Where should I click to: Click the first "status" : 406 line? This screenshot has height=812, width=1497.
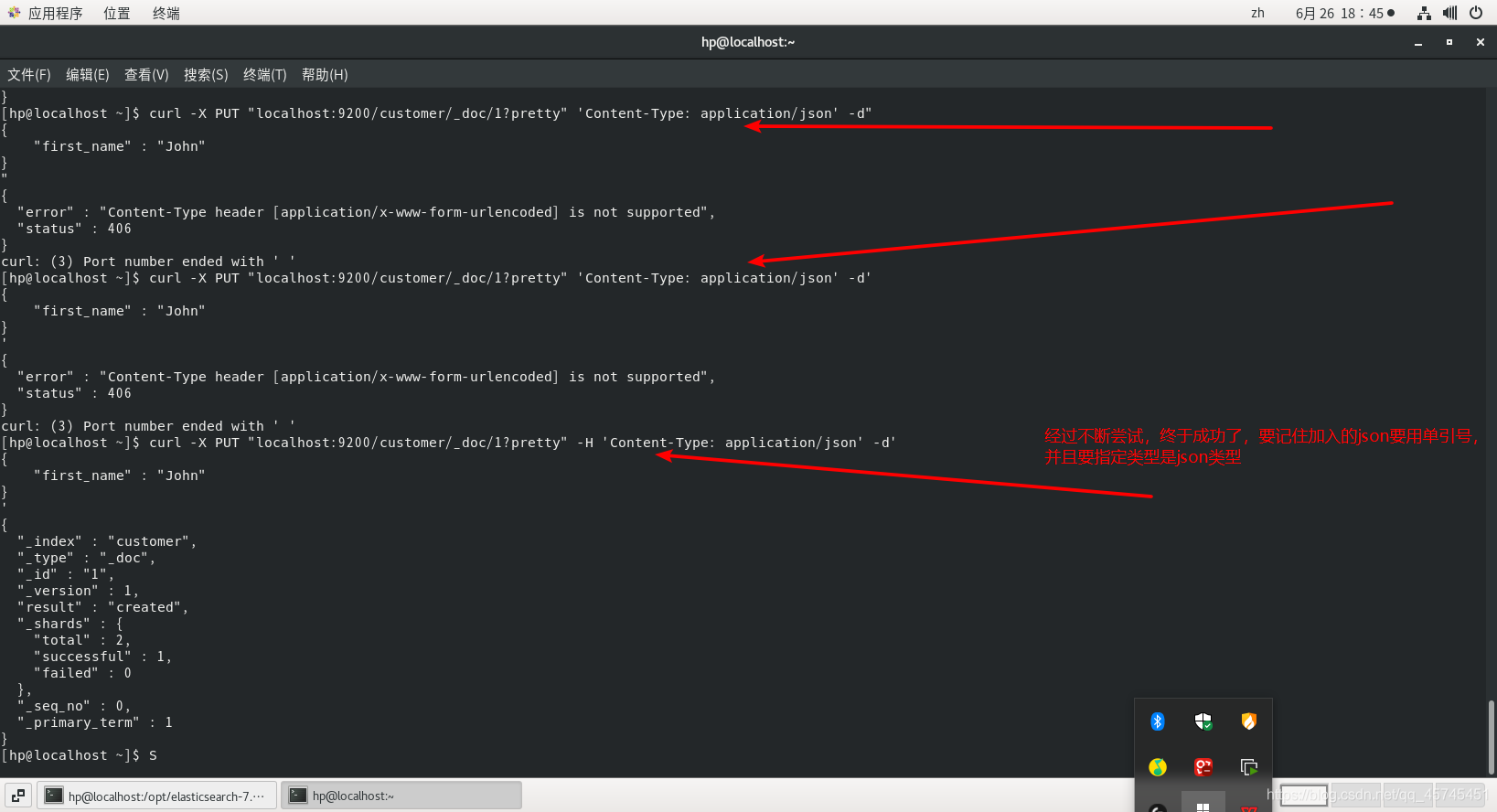tap(74, 229)
